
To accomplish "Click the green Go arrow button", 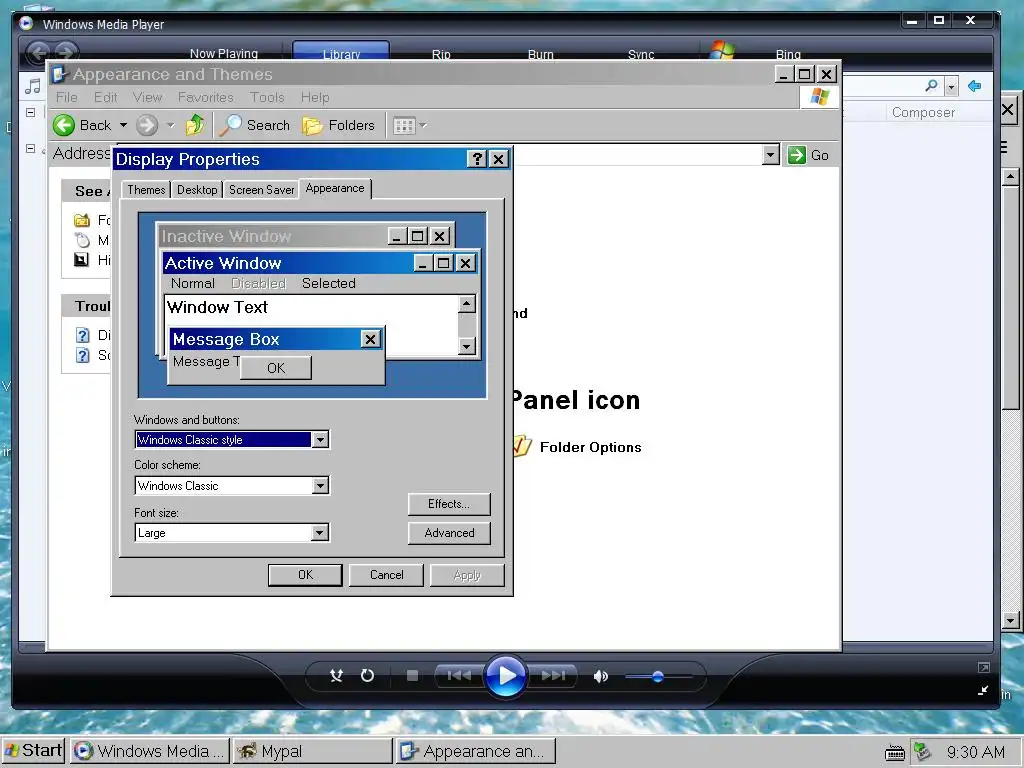I will (x=797, y=155).
